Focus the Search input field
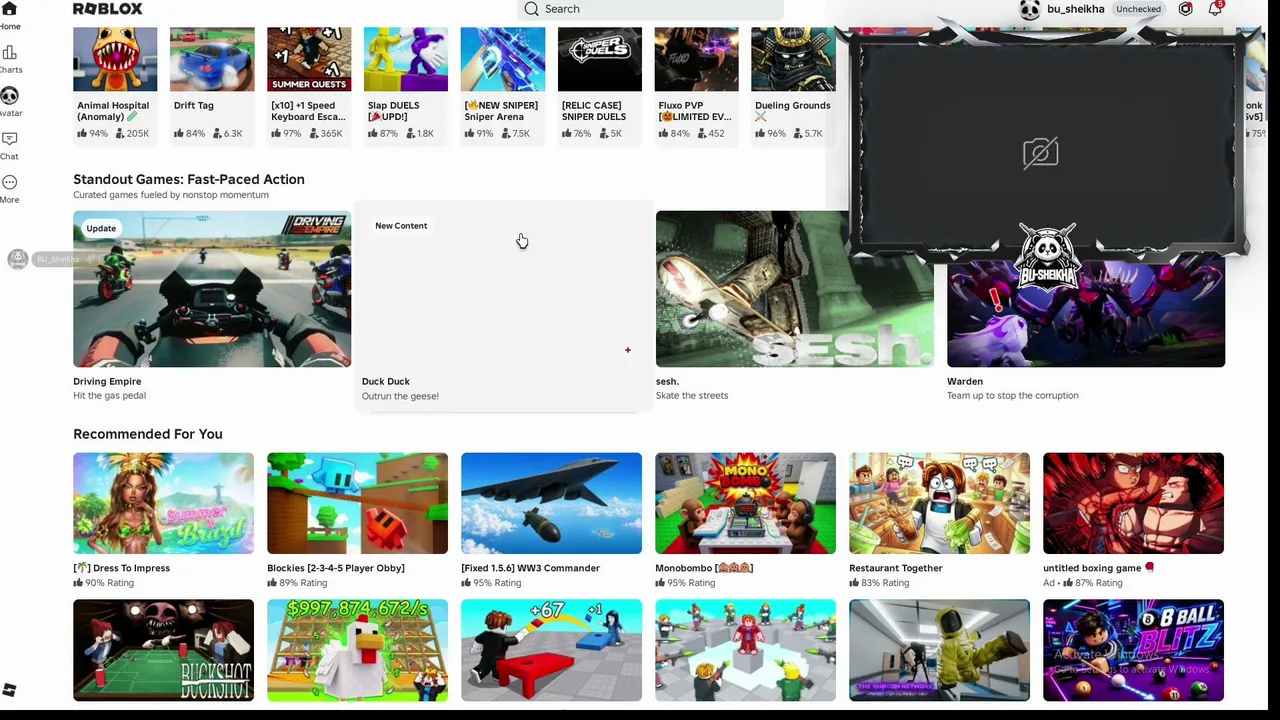 click(650, 9)
